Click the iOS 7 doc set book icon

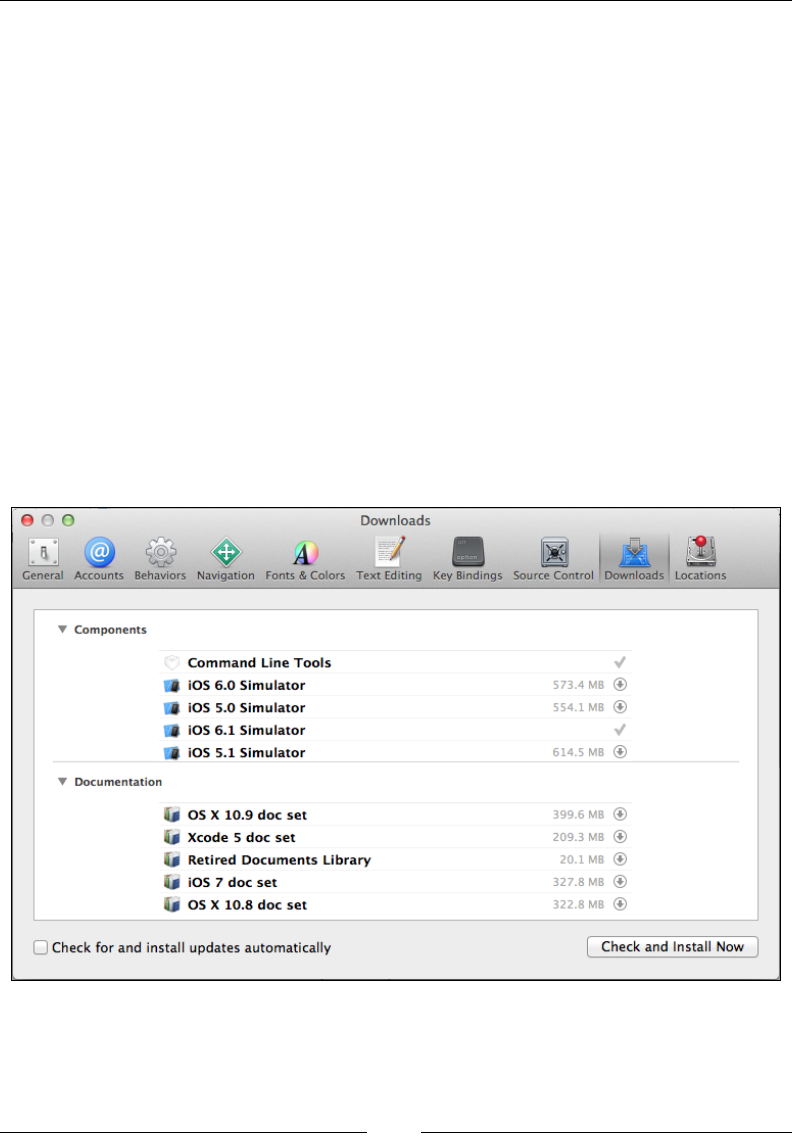coord(172,882)
